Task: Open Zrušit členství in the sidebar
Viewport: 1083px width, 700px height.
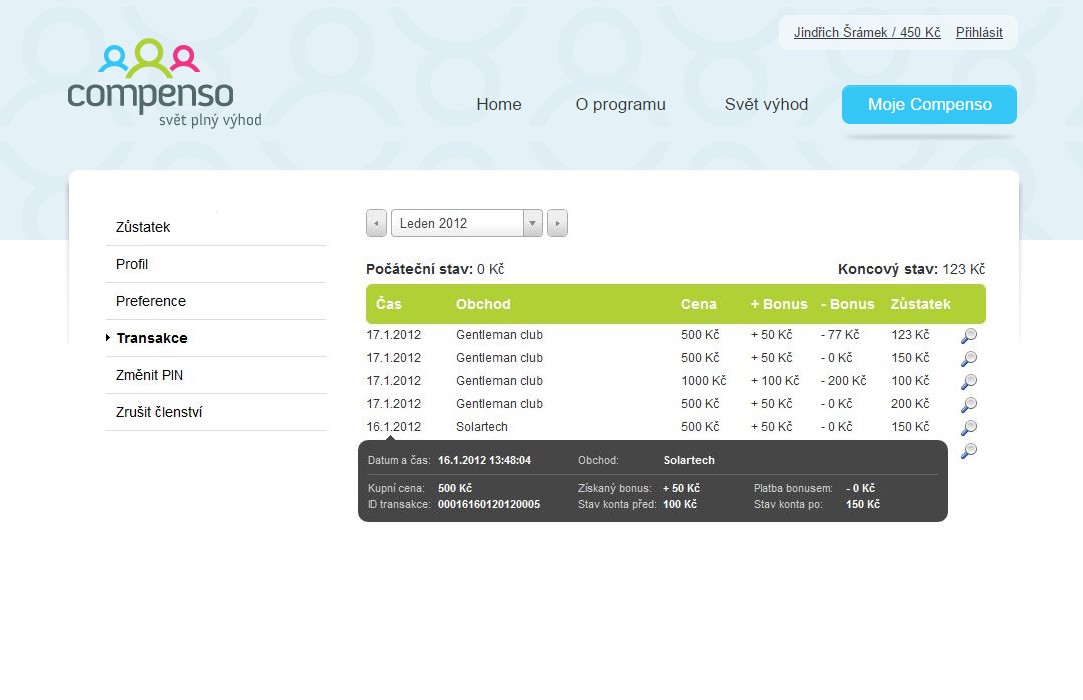Action: coord(215,412)
